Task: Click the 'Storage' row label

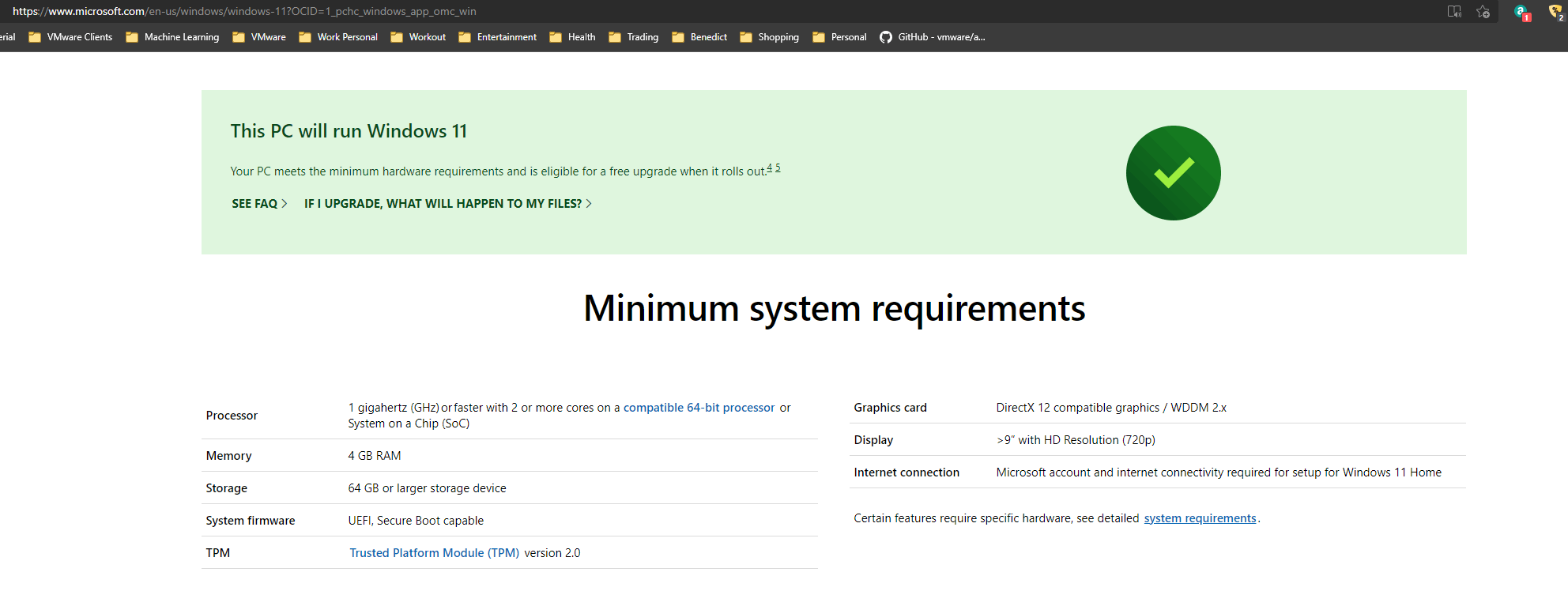Action: pos(227,488)
